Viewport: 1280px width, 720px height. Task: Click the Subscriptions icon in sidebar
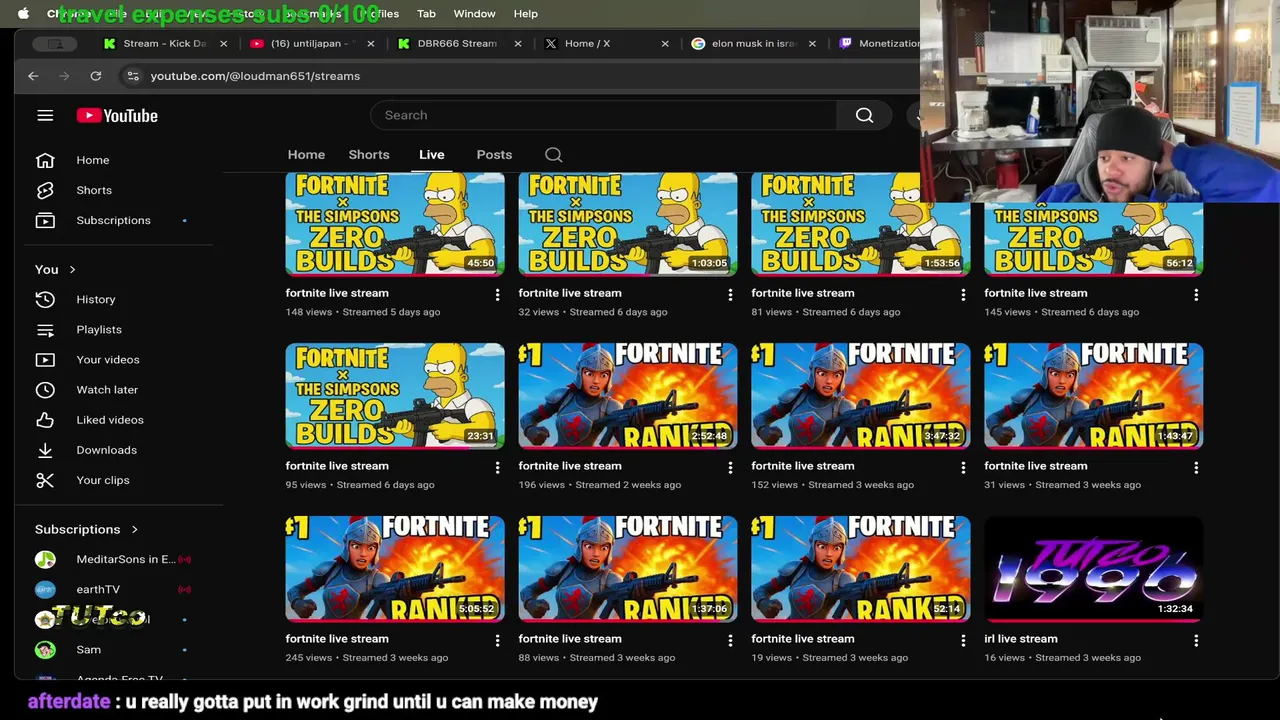tap(45, 220)
